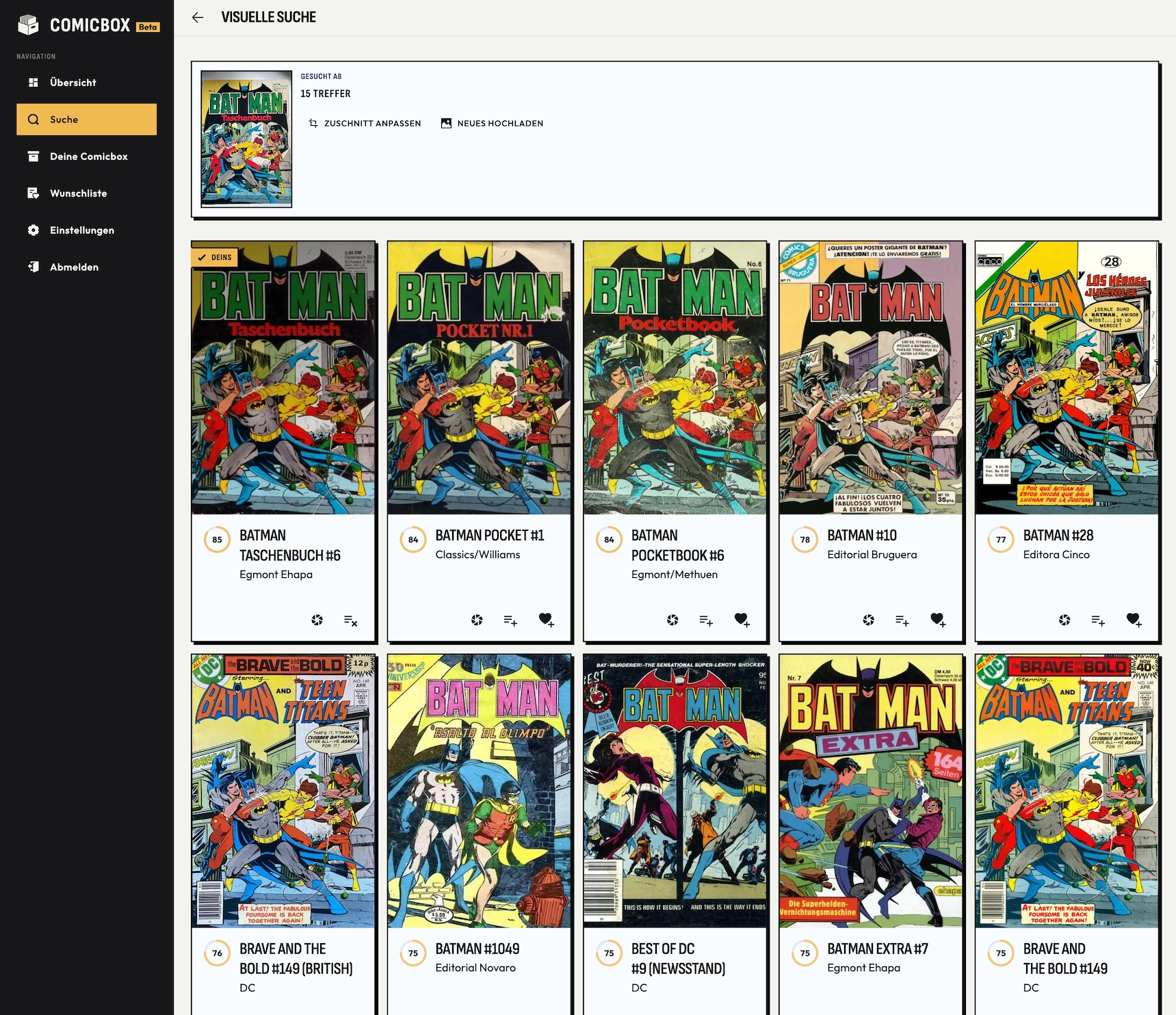Open the Best of DC #9 cover image
This screenshot has width=1176, height=1015.
675,791
